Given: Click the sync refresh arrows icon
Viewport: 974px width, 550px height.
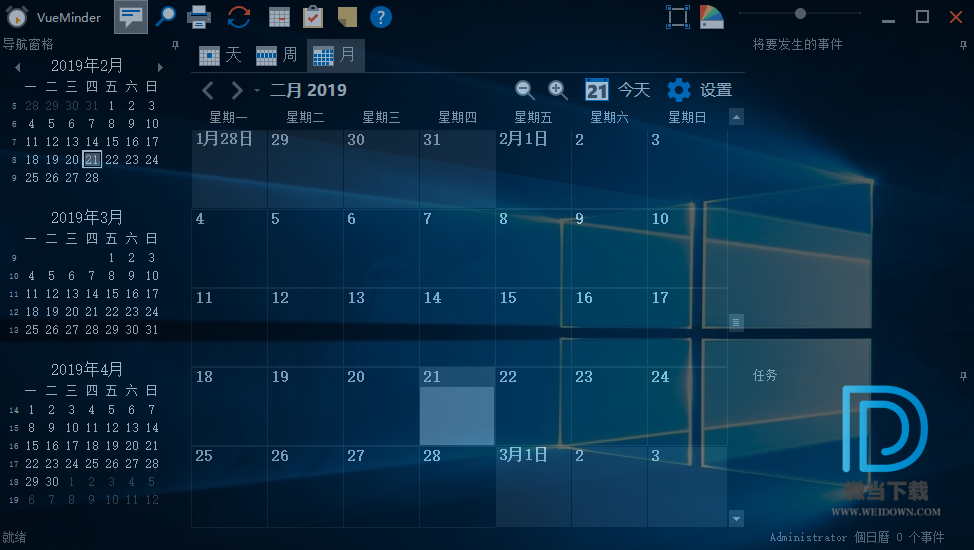Looking at the screenshot, I should 239,17.
